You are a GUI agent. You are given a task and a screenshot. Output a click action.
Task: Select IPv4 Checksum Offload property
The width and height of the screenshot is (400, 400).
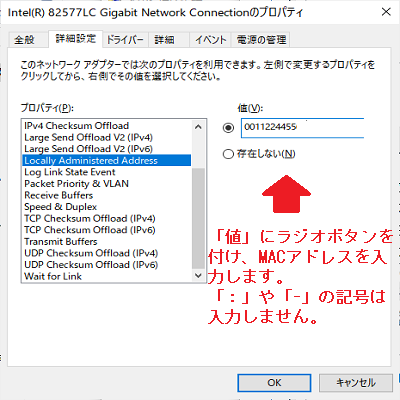107,126
